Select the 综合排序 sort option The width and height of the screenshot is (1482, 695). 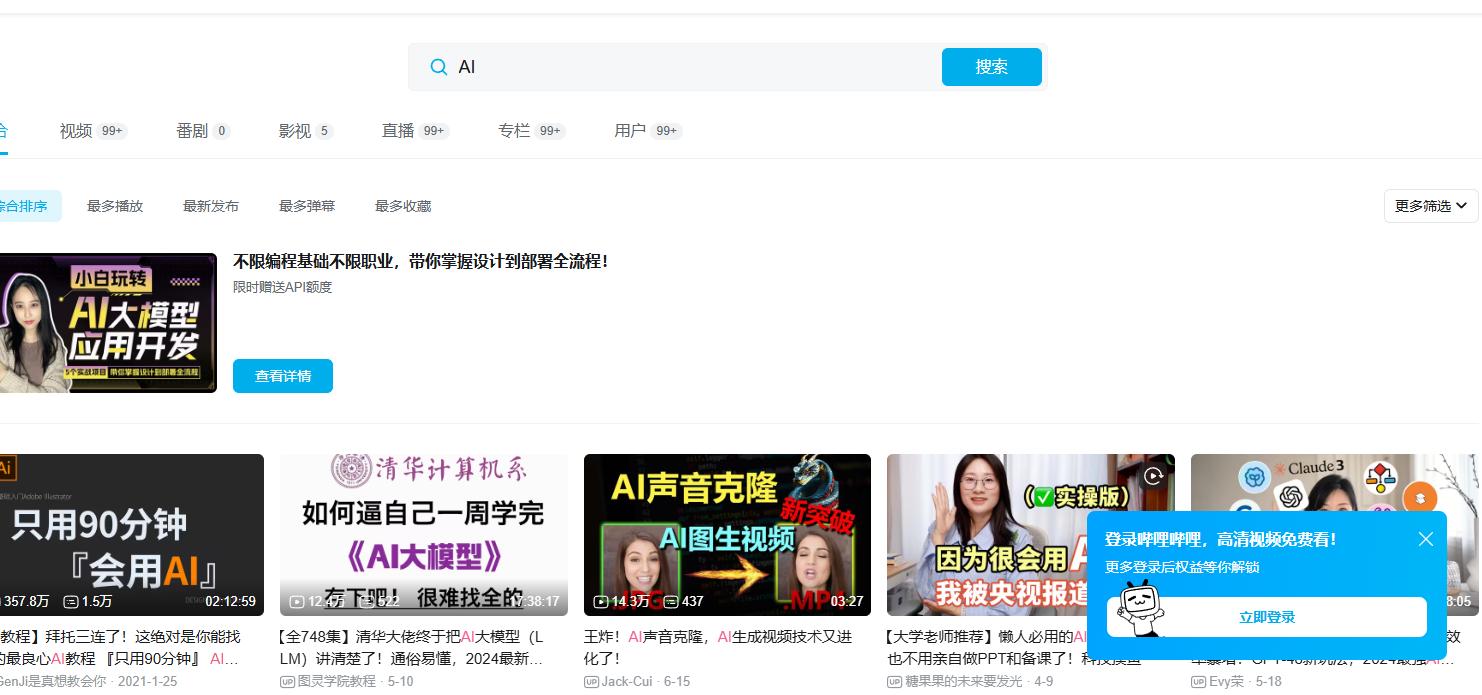click(x=21, y=206)
